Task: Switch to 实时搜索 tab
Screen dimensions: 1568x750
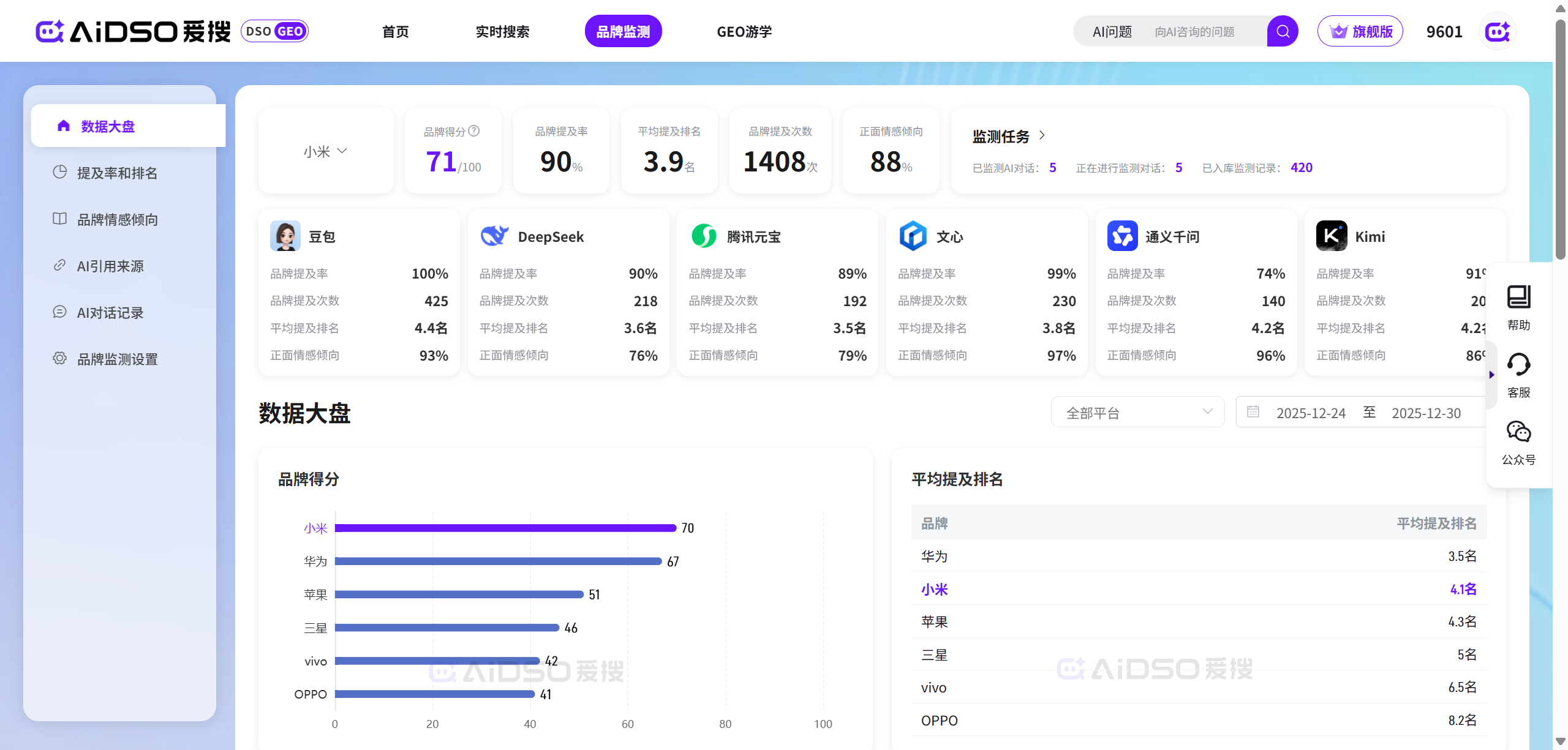Action: 502,31
